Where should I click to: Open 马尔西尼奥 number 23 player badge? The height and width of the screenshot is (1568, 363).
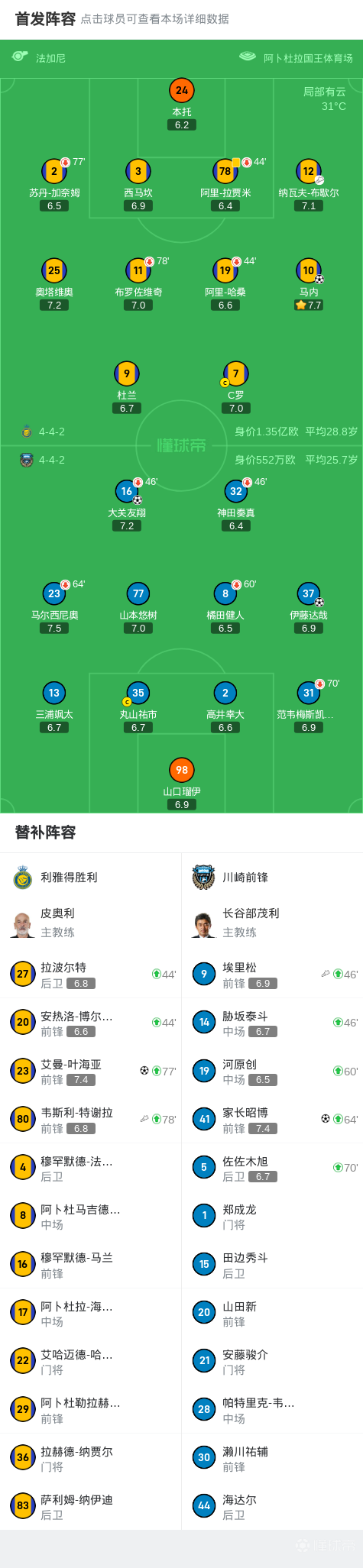54,593
